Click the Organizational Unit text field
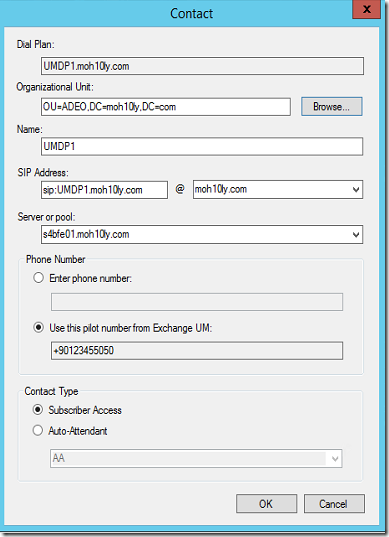389x537 pixels. click(166, 107)
